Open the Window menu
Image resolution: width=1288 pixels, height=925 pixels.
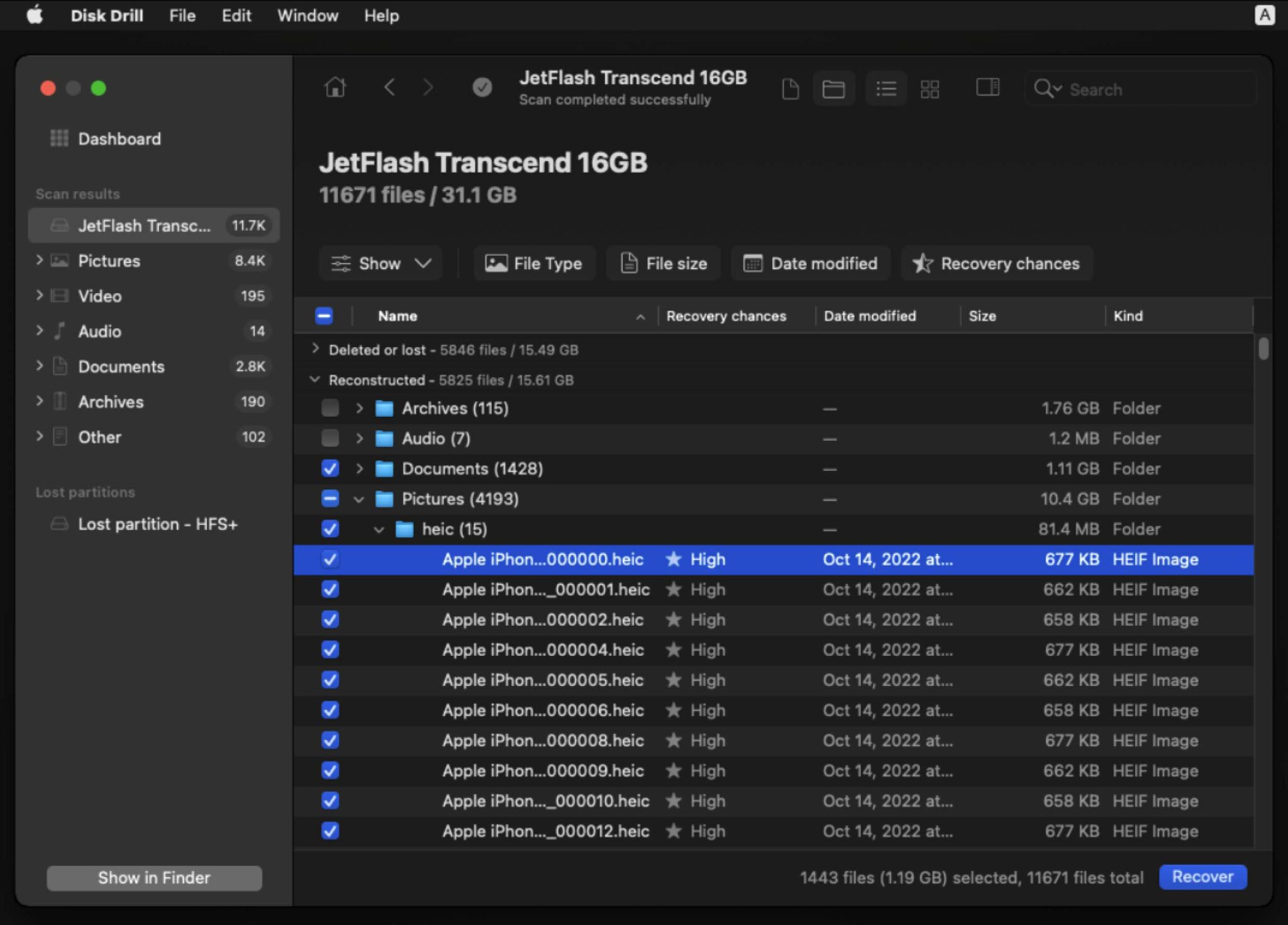(308, 16)
